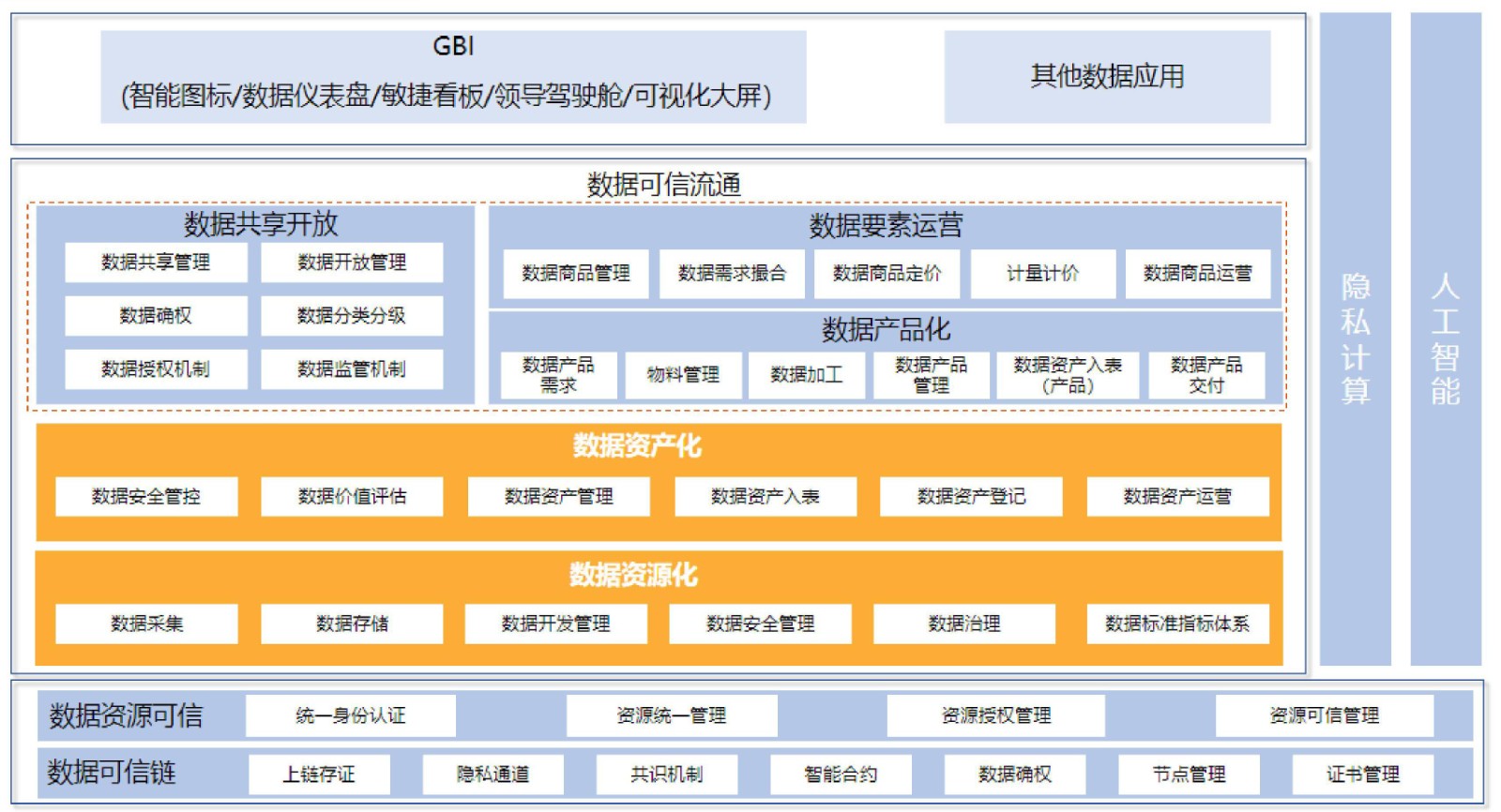
Task: Click the 数据加工 box
Action: pos(807,375)
